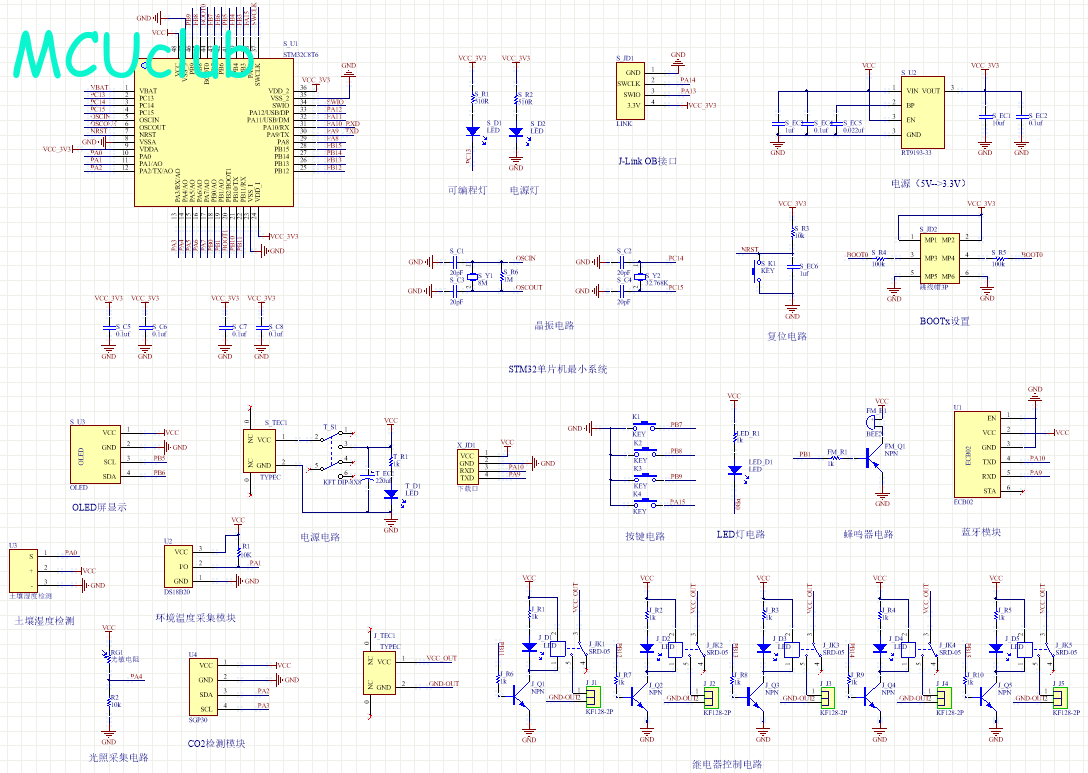Select the DS18B20 temperature sensor component
The image size is (1088, 773).
click(x=181, y=566)
